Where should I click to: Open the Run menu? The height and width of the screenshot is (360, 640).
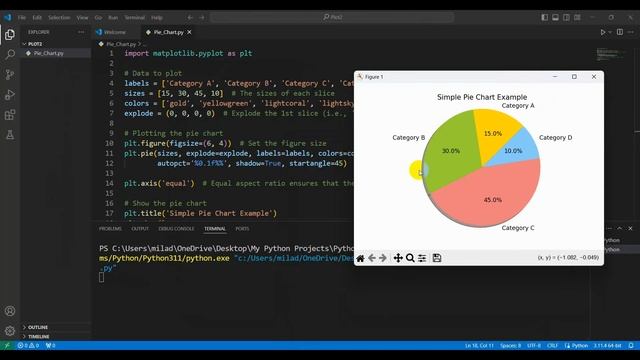pyautogui.click(x=113, y=18)
